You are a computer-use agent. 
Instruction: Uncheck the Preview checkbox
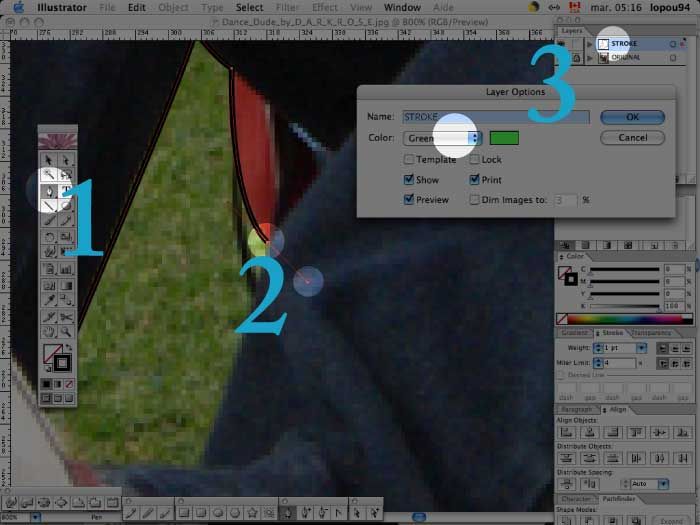coord(408,200)
